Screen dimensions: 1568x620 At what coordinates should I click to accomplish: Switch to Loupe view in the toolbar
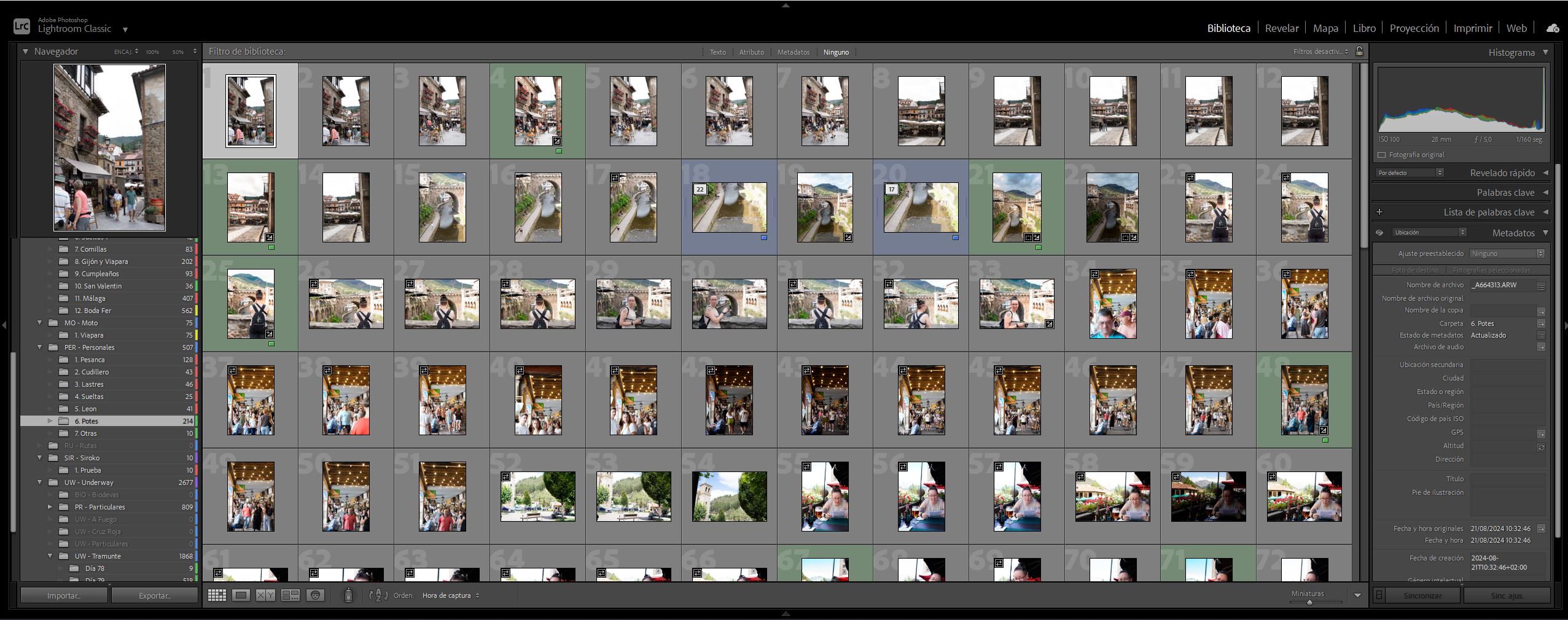(241, 595)
